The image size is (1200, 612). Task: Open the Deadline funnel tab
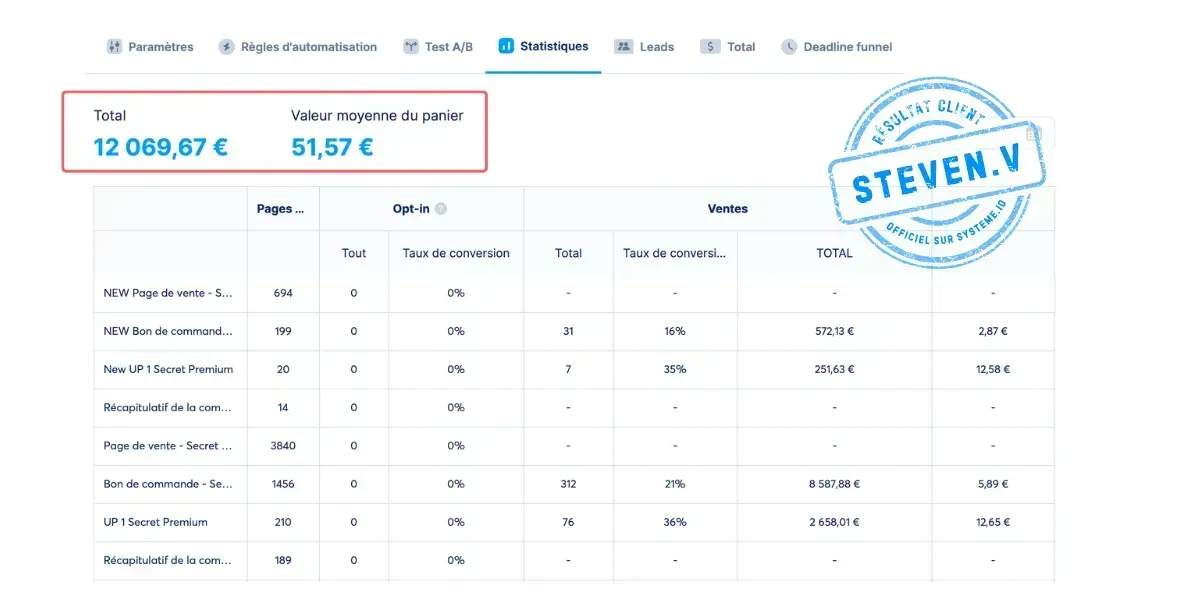[x=845, y=46]
